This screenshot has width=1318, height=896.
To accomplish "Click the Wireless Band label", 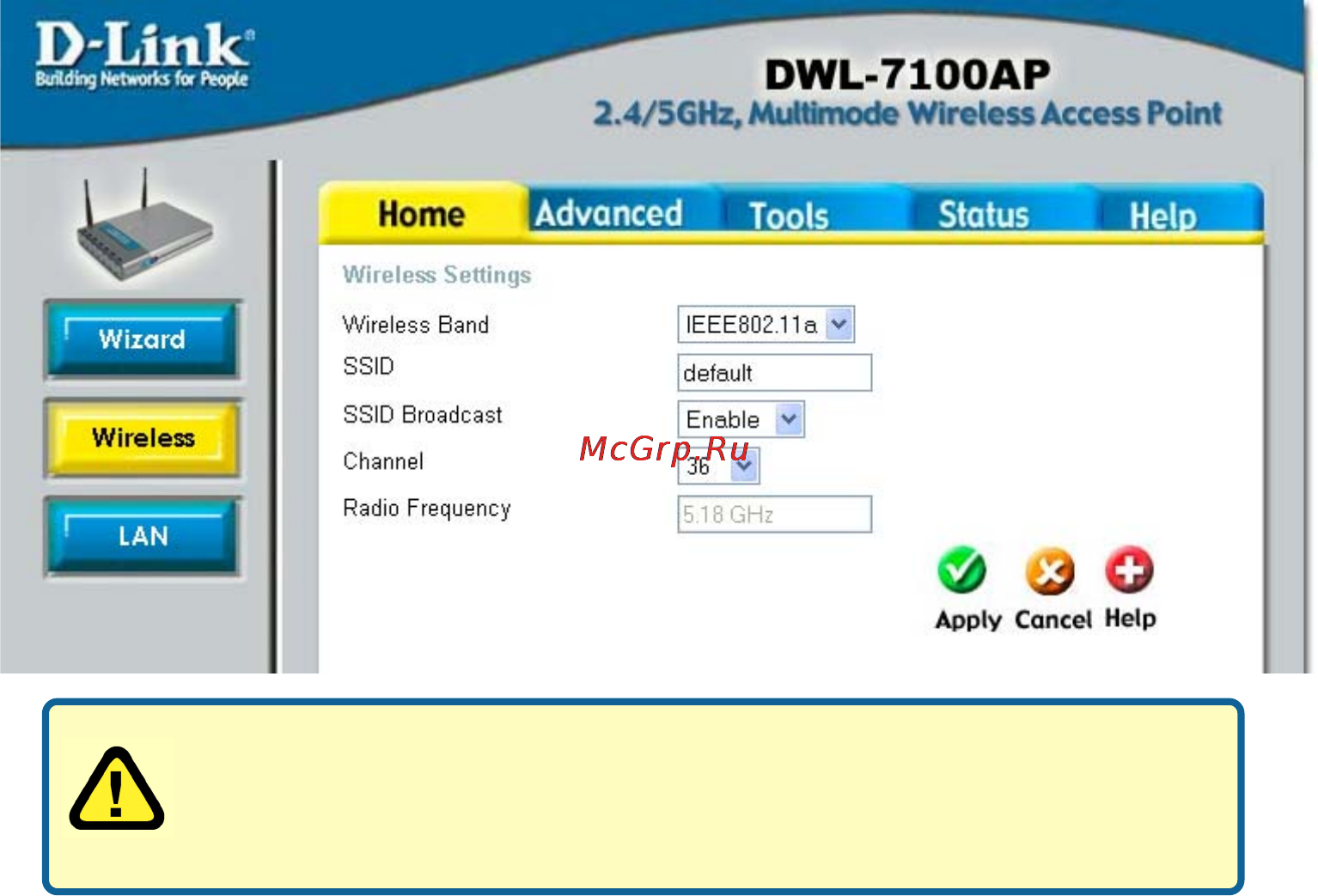I will [416, 325].
